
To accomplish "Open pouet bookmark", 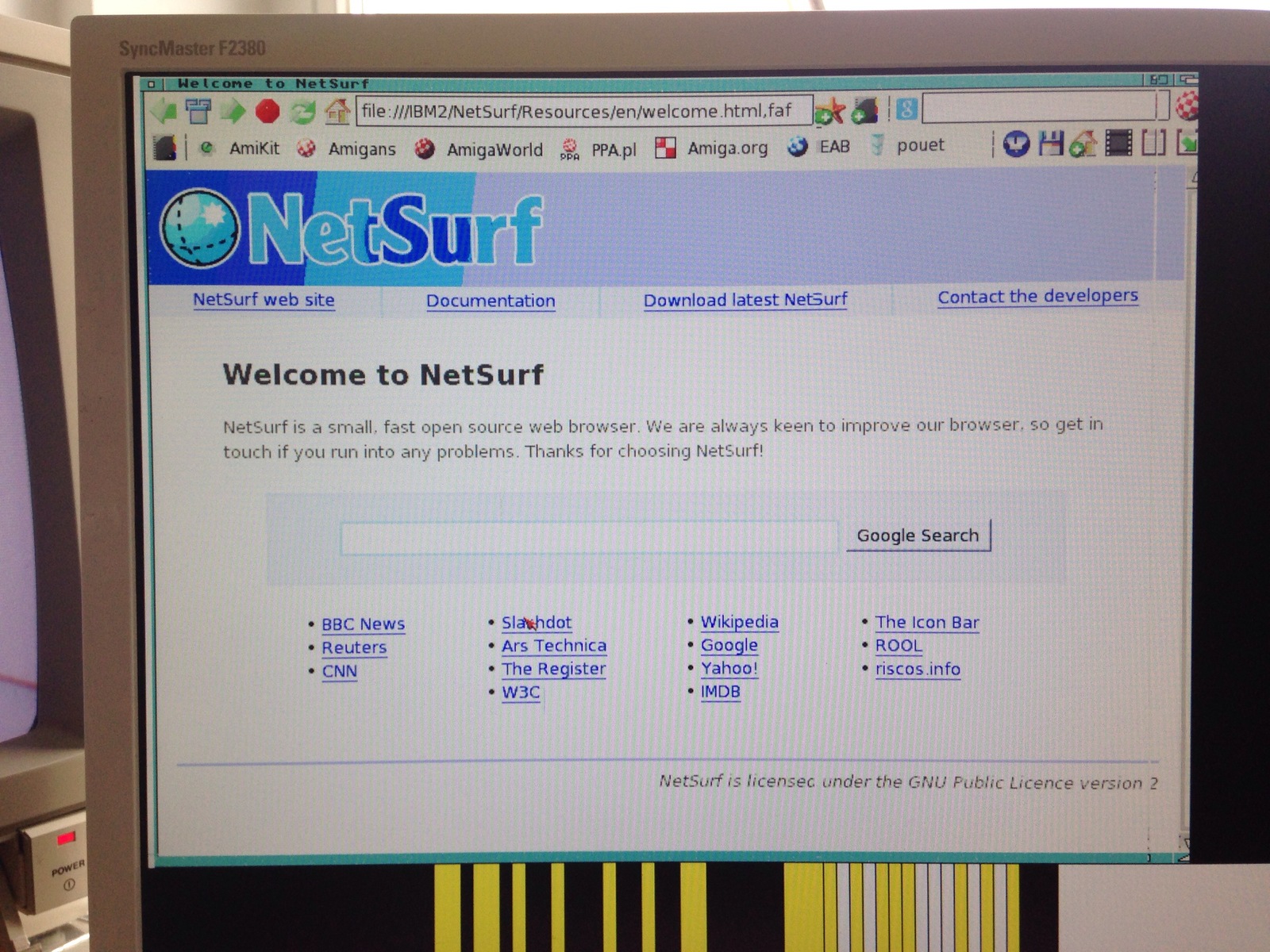I will click(907, 145).
